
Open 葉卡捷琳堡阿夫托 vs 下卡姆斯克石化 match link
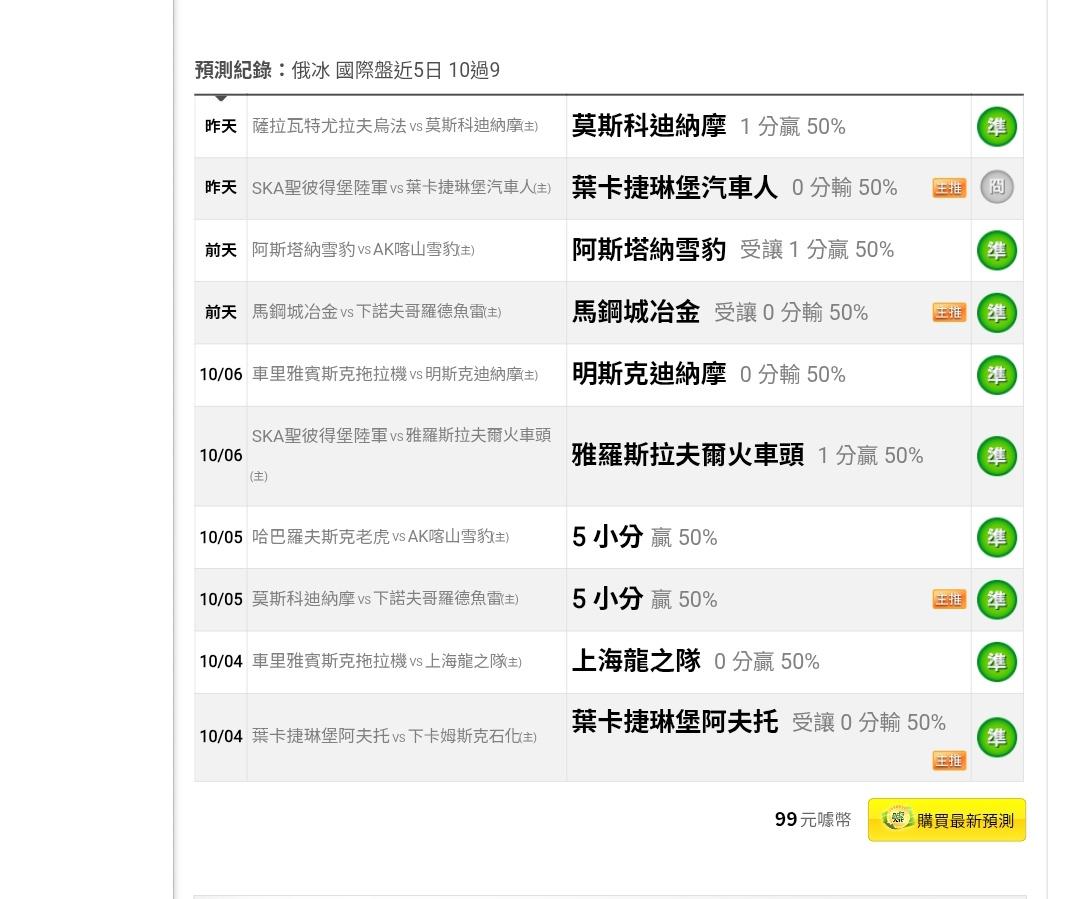click(x=394, y=736)
